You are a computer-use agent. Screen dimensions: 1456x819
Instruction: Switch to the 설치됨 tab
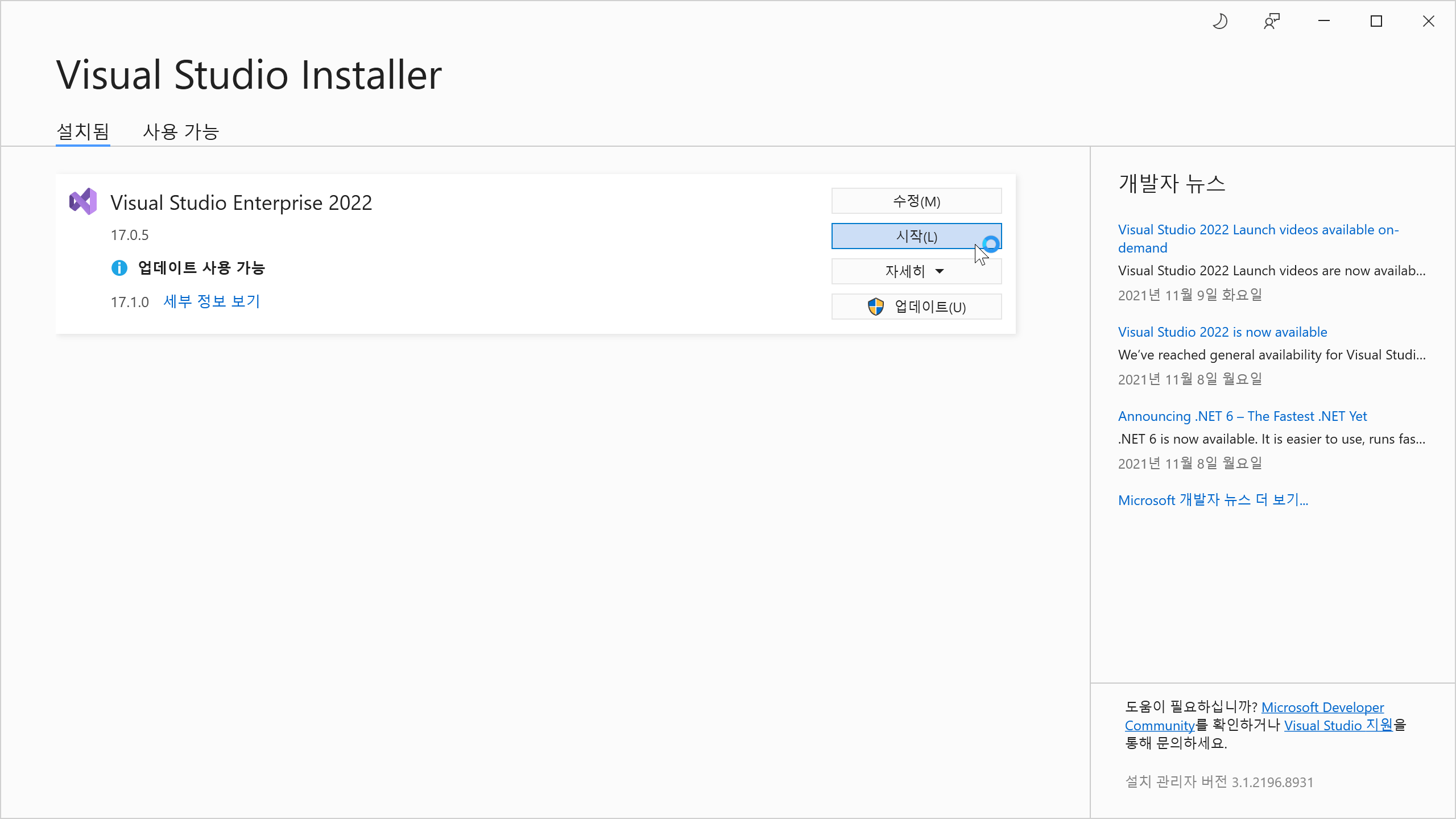click(83, 132)
